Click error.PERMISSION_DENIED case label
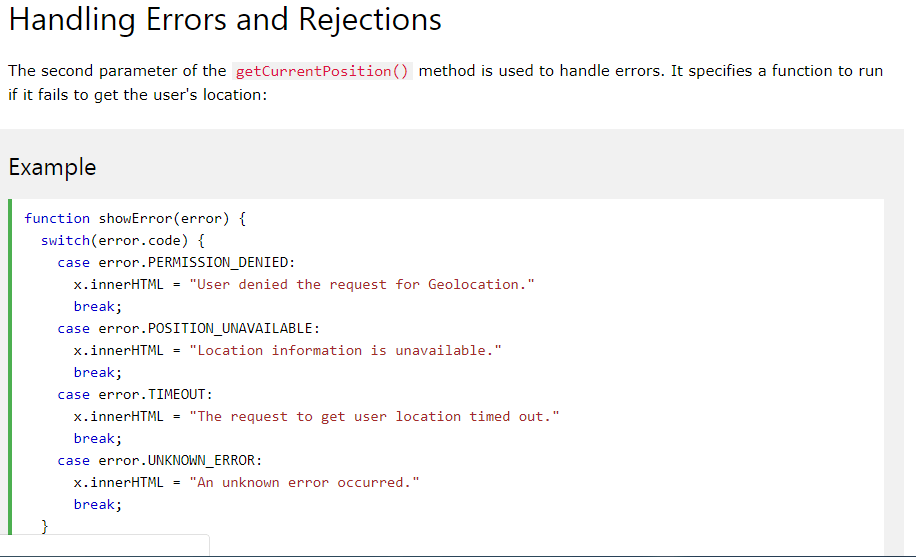Screen dimensions: 916x557 click(x=197, y=263)
